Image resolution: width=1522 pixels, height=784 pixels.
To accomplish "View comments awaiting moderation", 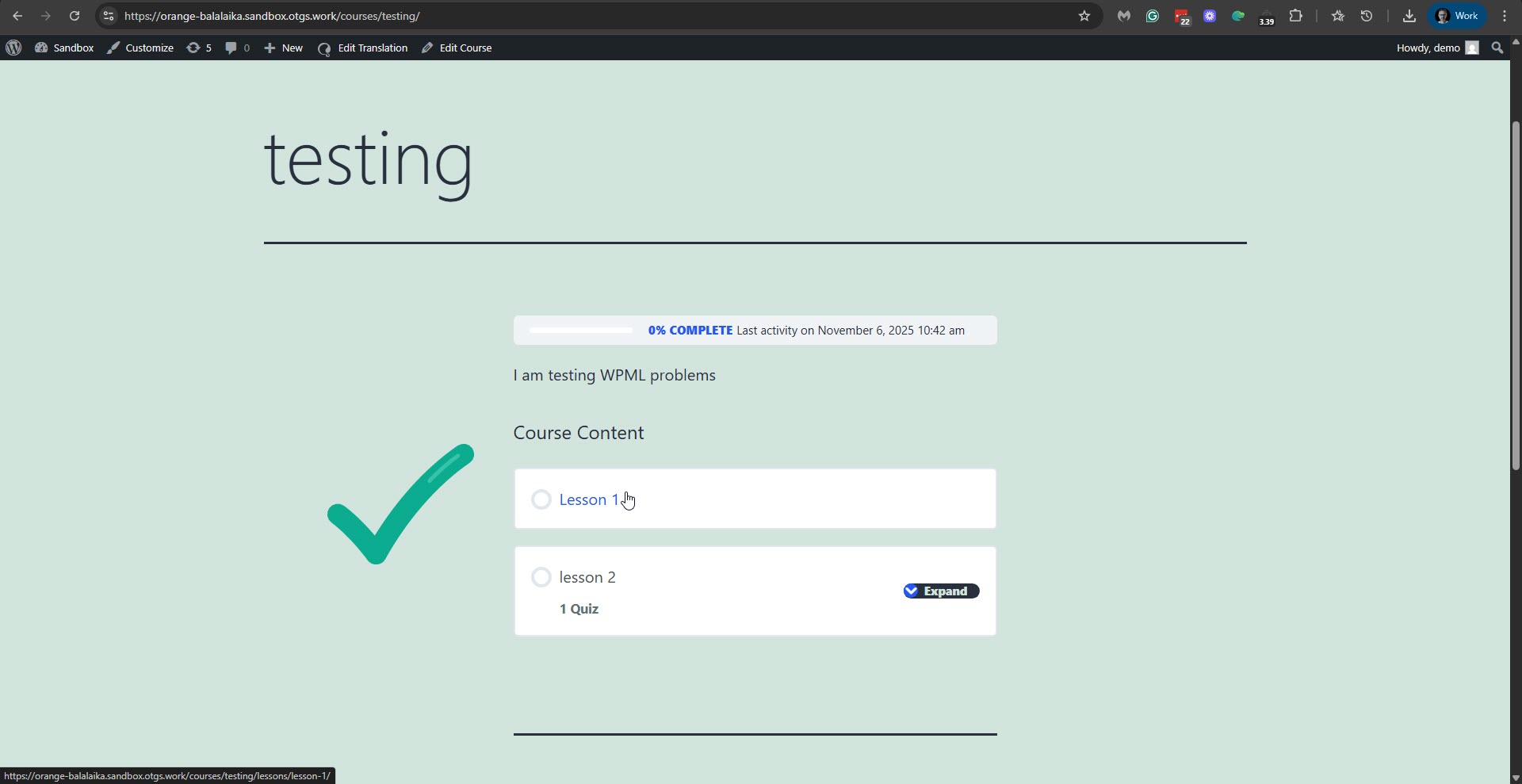I will [x=237, y=48].
